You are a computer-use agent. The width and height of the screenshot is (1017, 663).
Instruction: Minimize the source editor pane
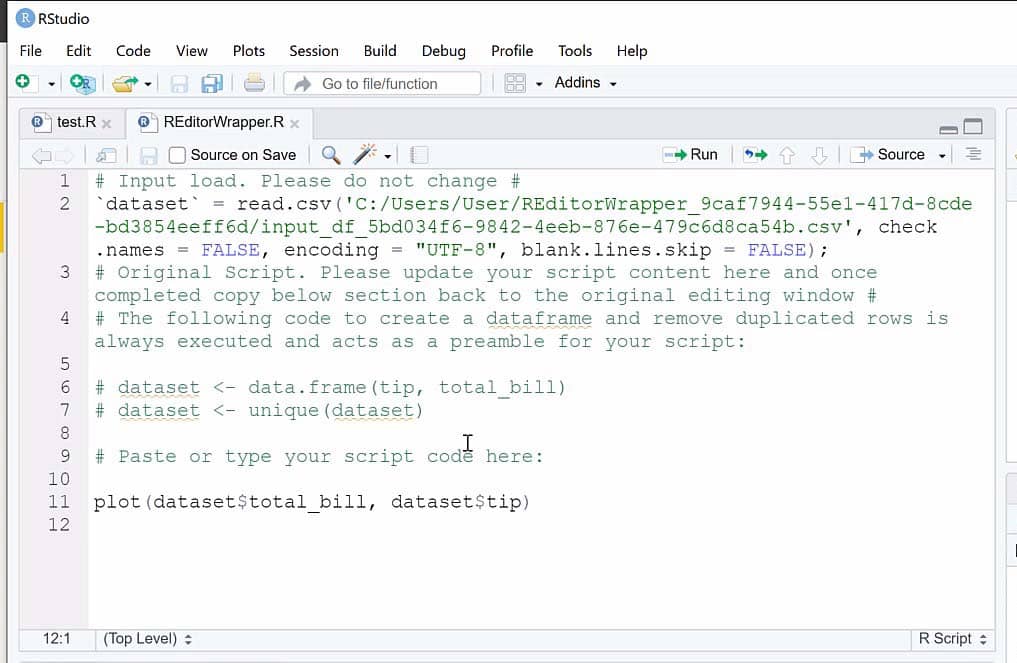(x=948, y=129)
